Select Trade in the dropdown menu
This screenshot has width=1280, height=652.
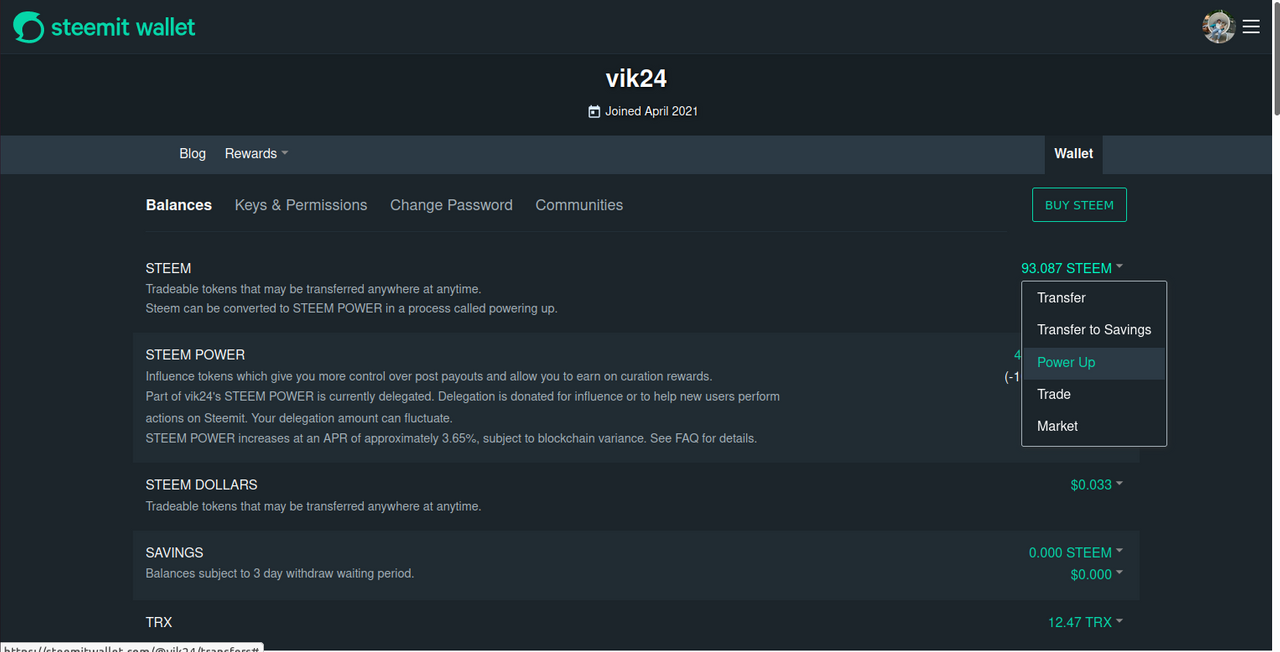click(x=1094, y=394)
